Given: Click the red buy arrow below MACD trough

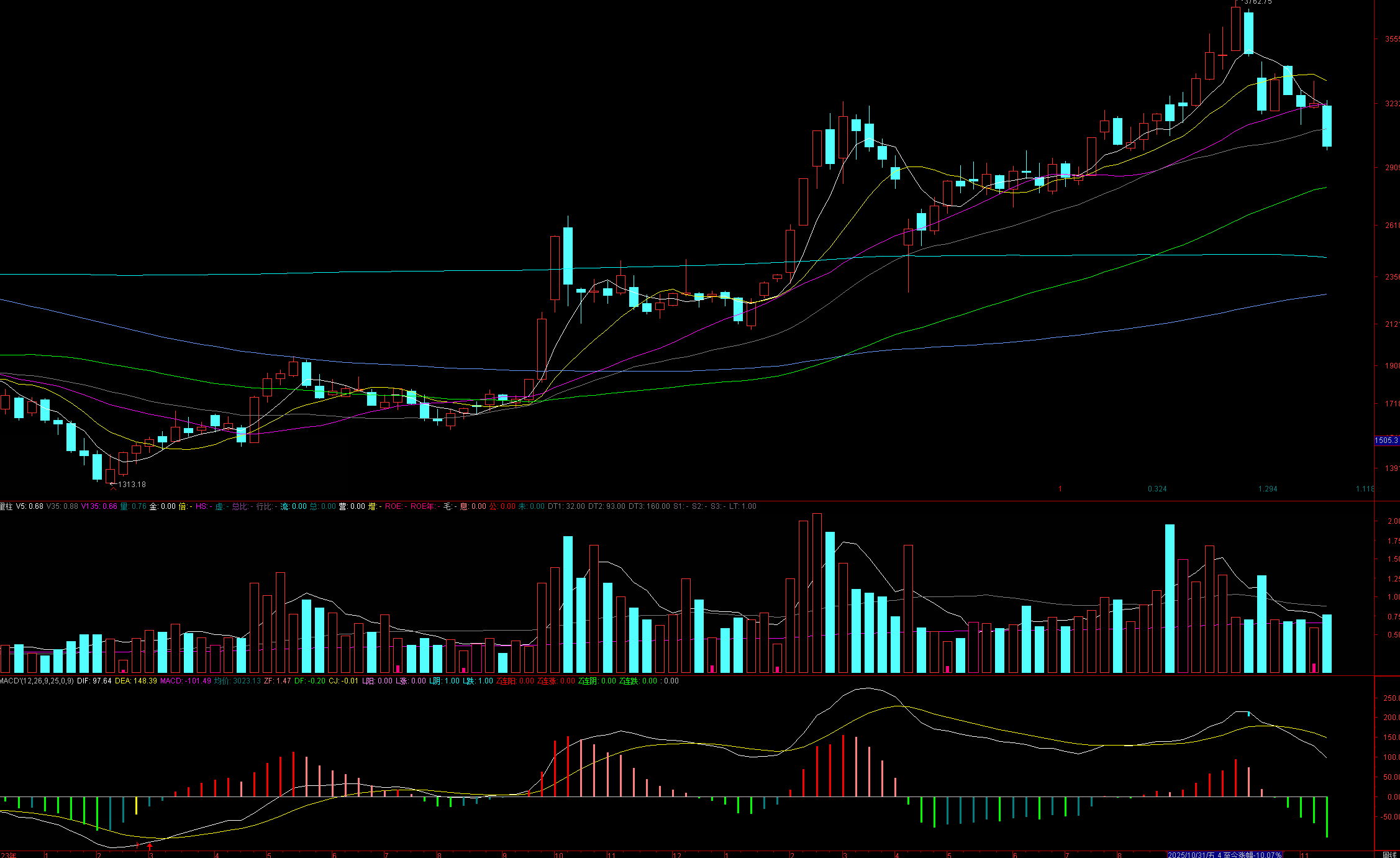Looking at the screenshot, I should point(150,846).
